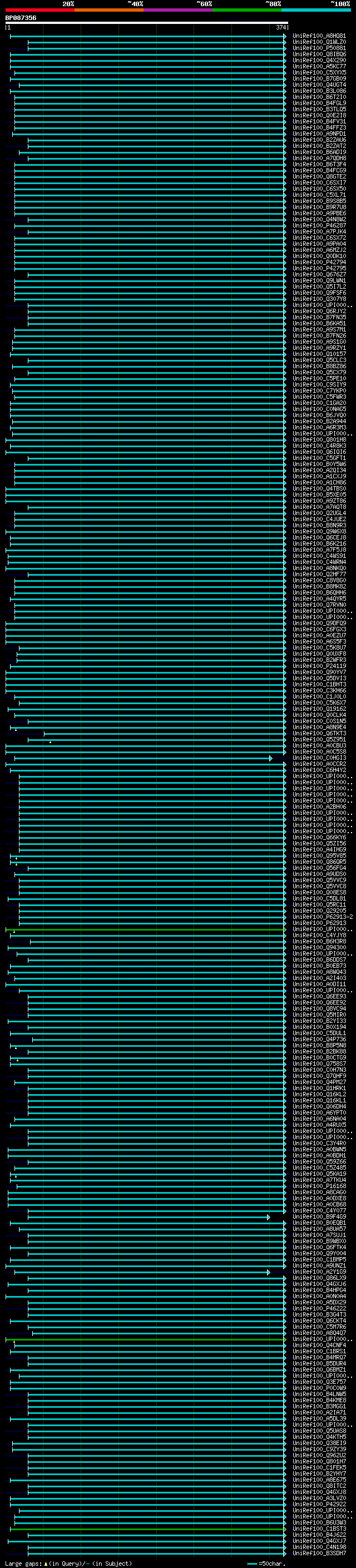Select hit label UniRef100_P16168
The width and height of the screenshot is (356, 1568).
(x=319, y=1186)
